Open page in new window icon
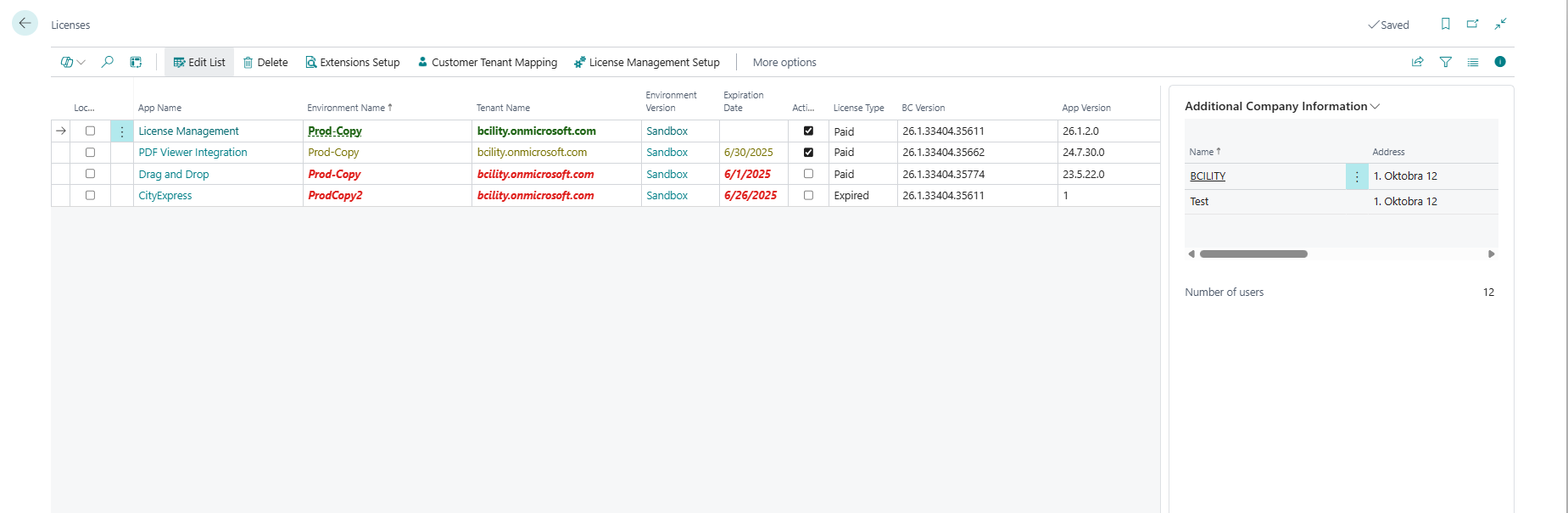The width and height of the screenshot is (1568, 513). coord(1472,25)
